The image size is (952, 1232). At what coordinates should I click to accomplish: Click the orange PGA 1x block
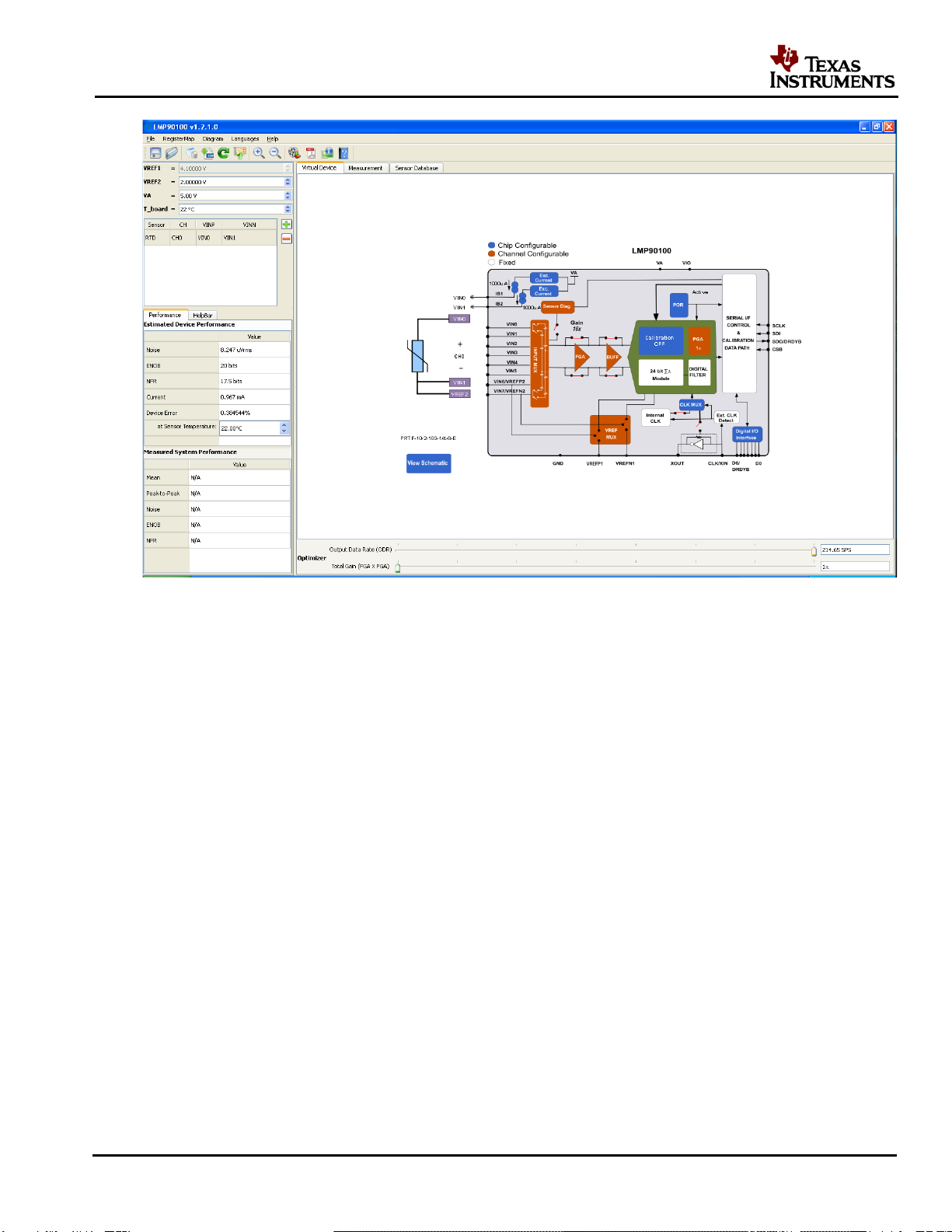coord(699,340)
